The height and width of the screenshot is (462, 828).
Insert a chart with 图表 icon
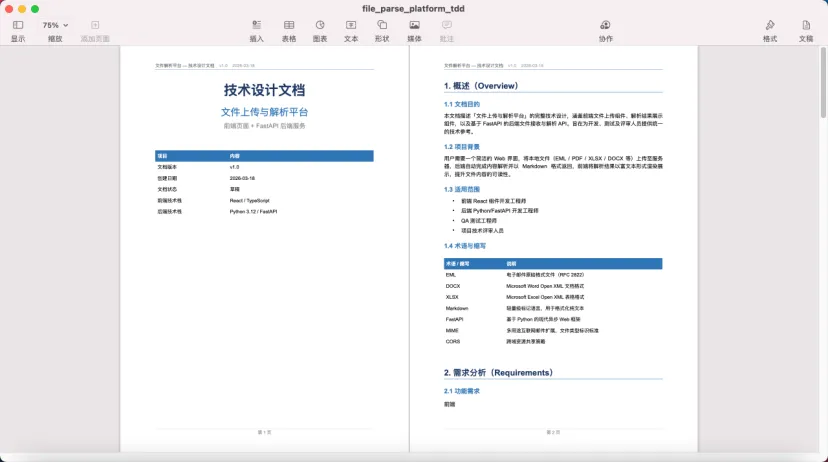coord(320,25)
